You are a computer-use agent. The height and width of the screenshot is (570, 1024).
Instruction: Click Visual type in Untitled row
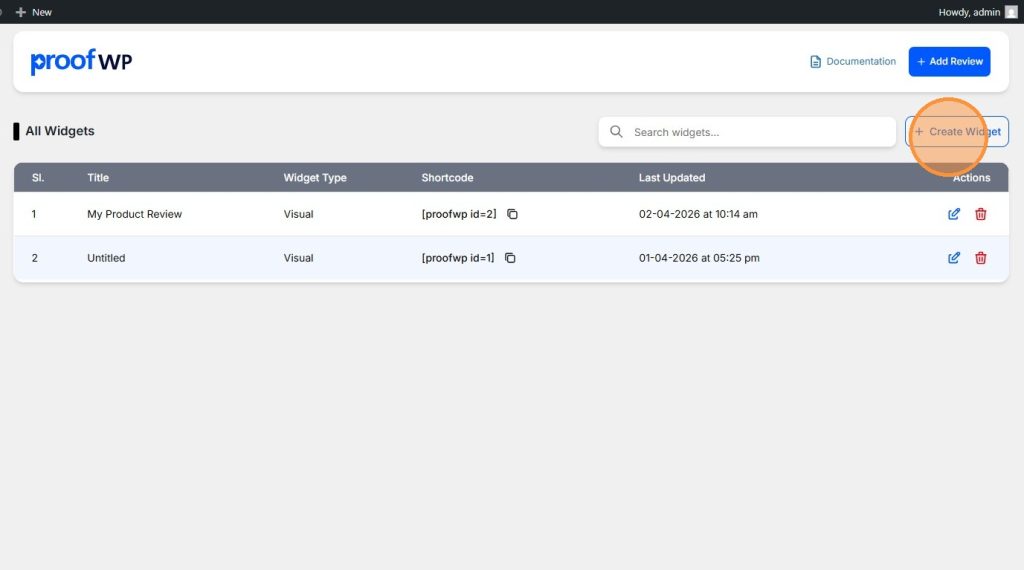(298, 258)
